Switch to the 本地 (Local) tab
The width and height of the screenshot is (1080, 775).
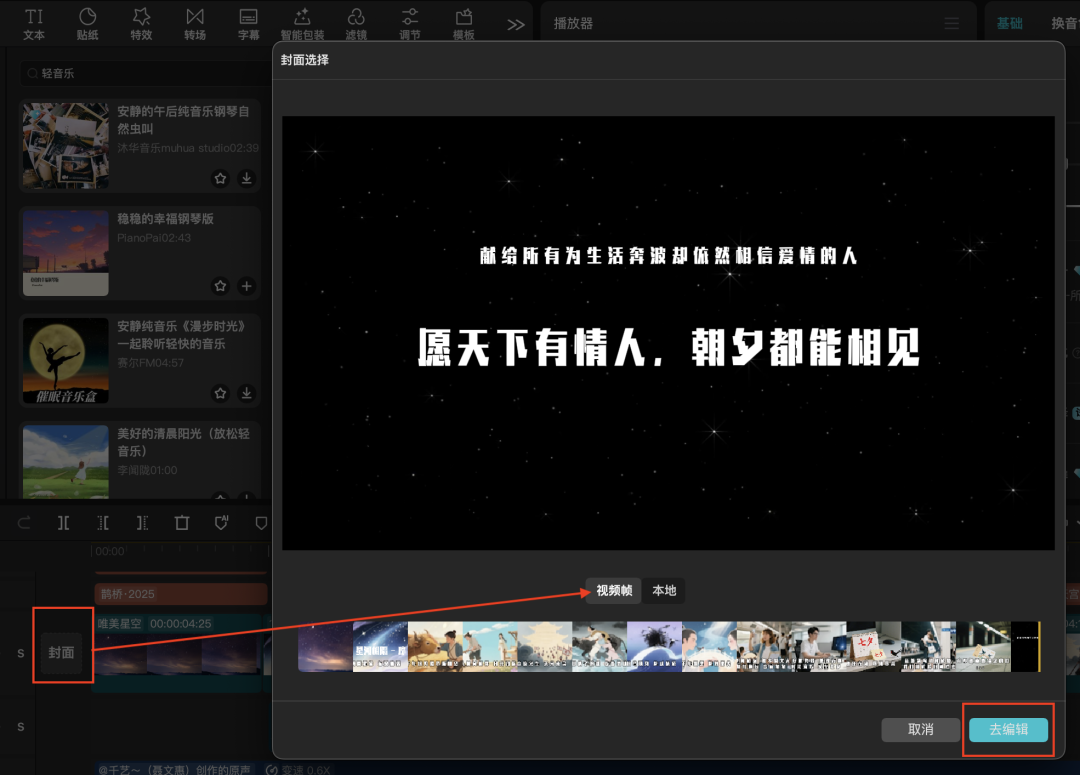[663, 590]
